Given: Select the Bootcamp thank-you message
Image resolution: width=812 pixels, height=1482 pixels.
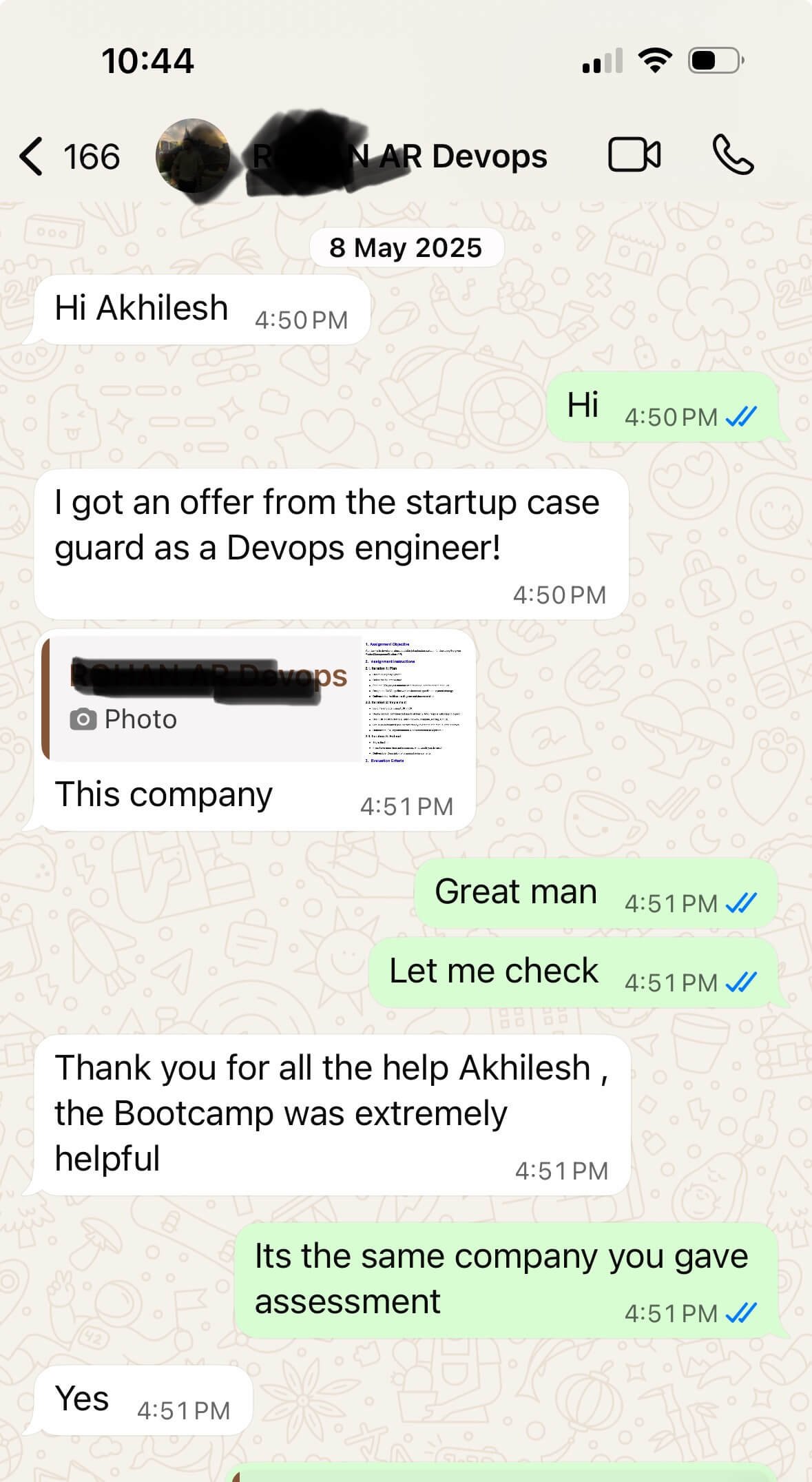Looking at the screenshot, I should [332, 1115].
